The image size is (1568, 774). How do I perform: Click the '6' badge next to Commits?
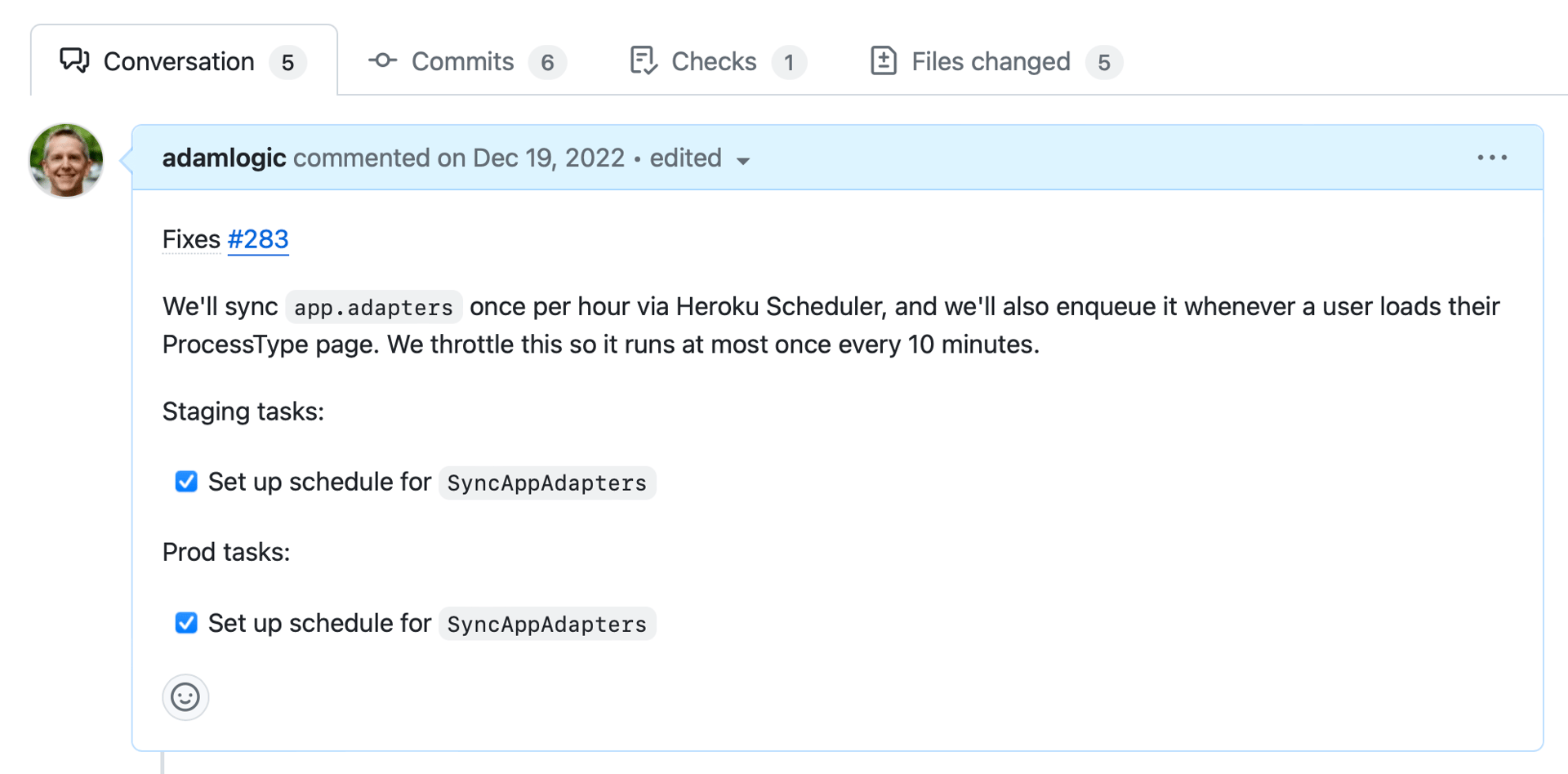coord(548,61)
